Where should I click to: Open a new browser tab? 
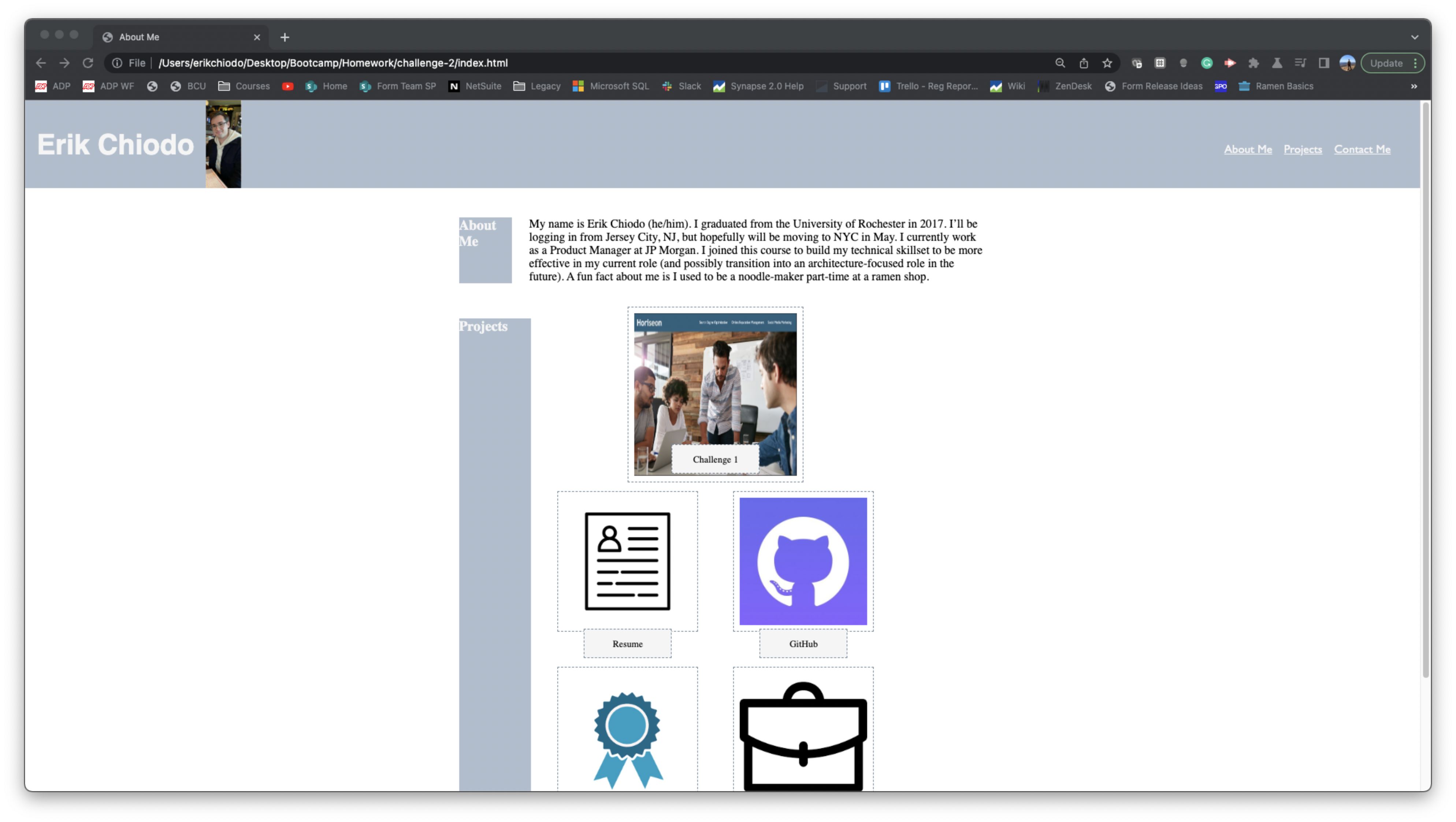285,37
